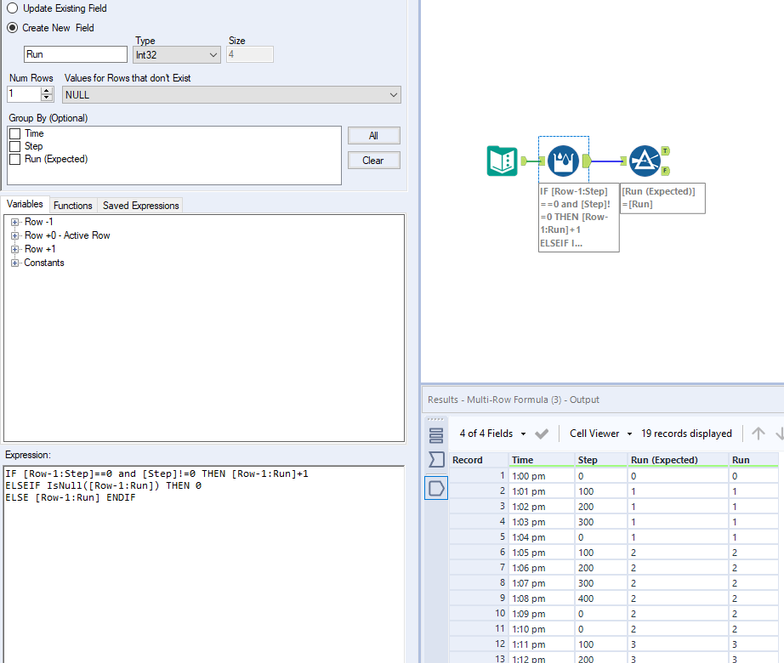
Task: Click the Size field showing 4
Action: coord(250,54)
